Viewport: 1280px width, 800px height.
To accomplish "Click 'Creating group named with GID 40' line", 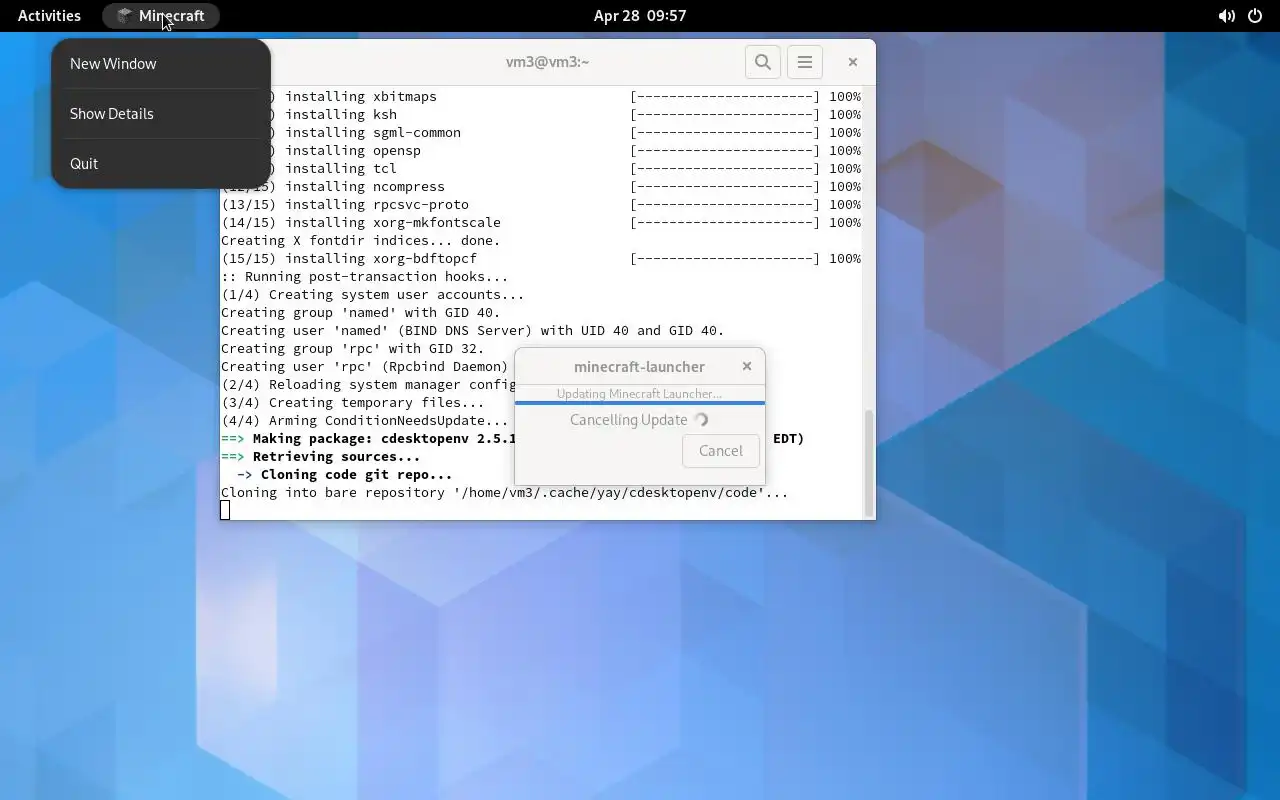I will click(x=361, y=313).
